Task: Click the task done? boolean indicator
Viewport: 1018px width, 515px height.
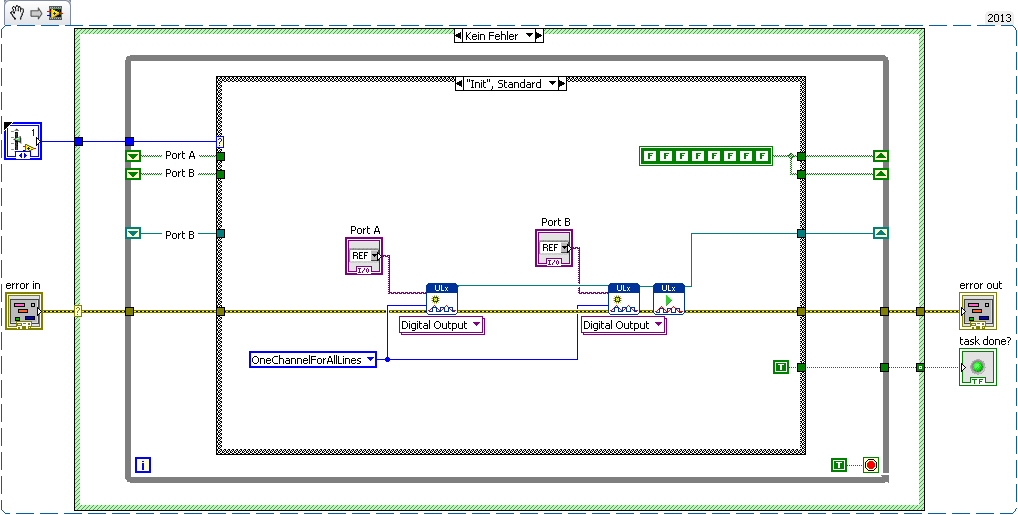Action: pyautogui.click(x=978, y=367)
